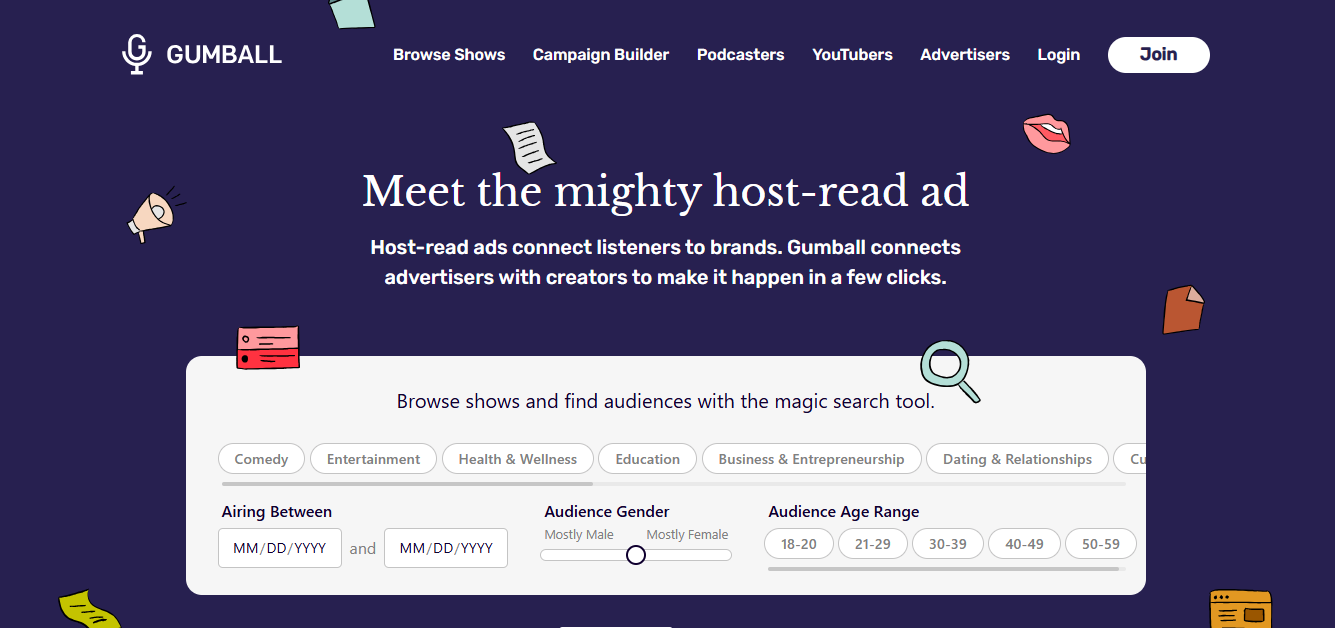Click the Login link
Screen dimensions: 1335x628
[x=1059, y=55]
